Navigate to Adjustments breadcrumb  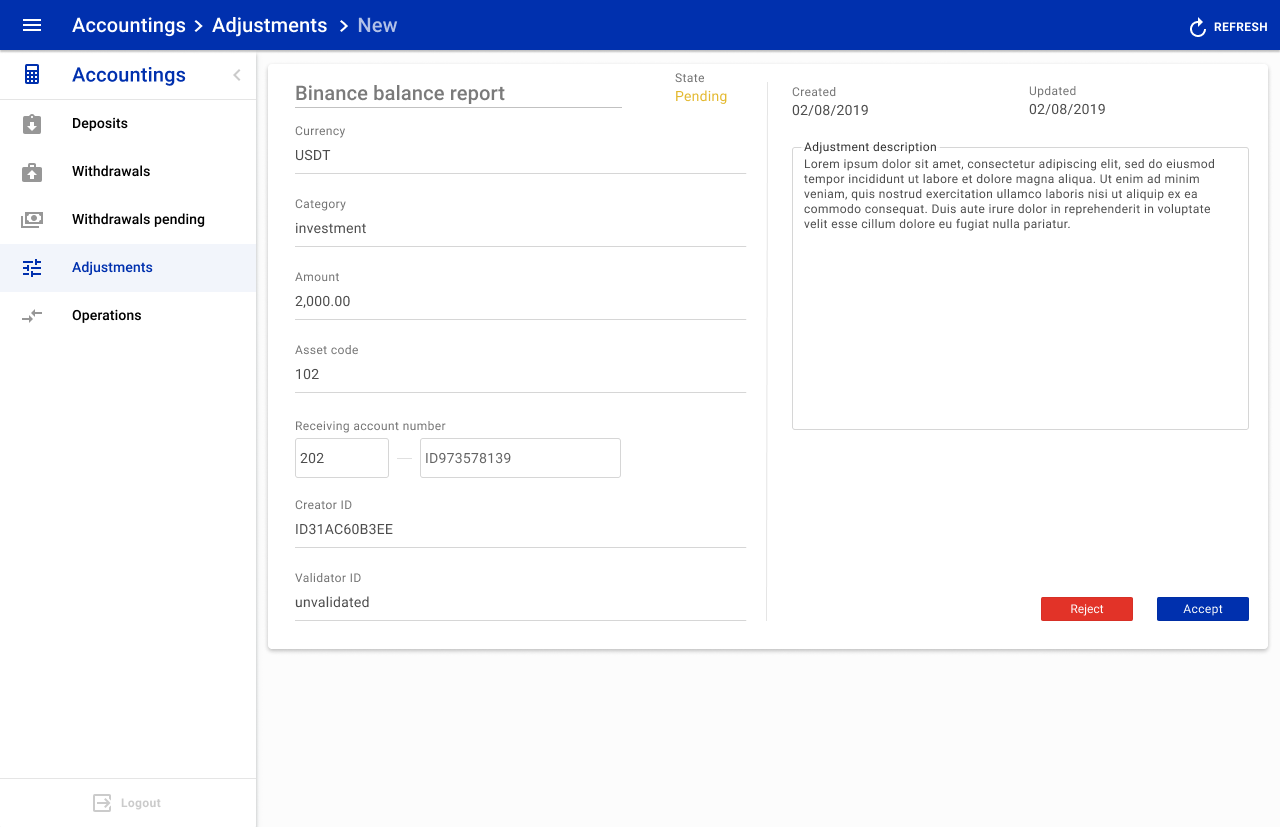[x=270, y=25]
